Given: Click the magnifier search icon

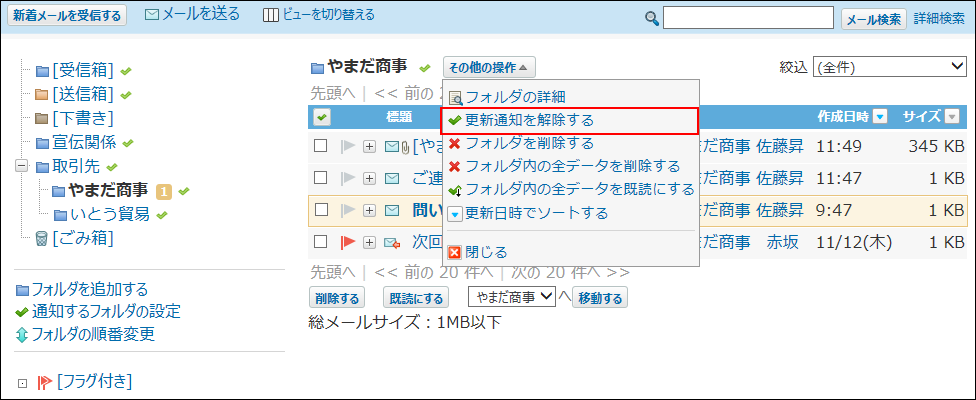Looking at the screenshot, I should [x=652, y=19].
